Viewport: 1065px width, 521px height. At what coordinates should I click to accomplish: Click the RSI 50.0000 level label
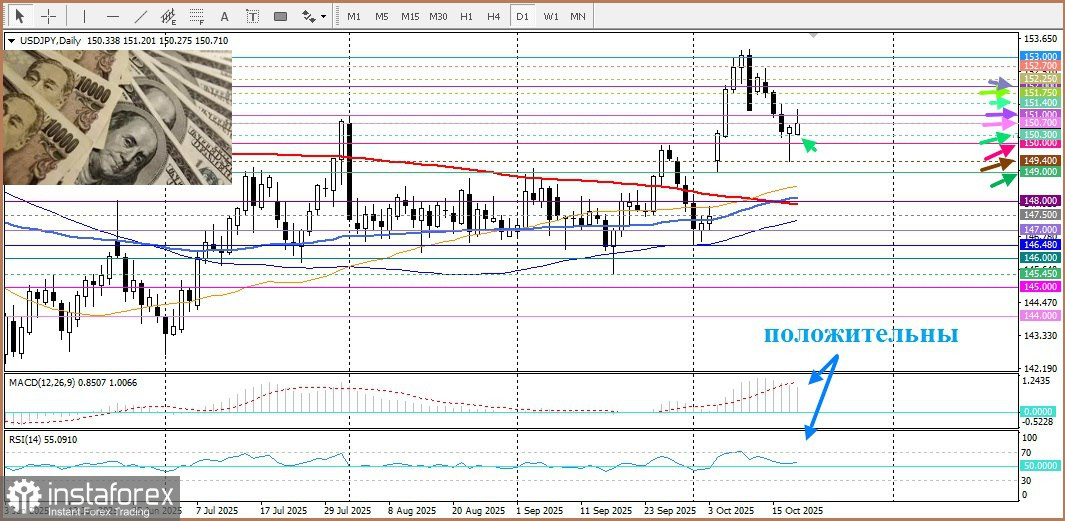point(1040,466)
